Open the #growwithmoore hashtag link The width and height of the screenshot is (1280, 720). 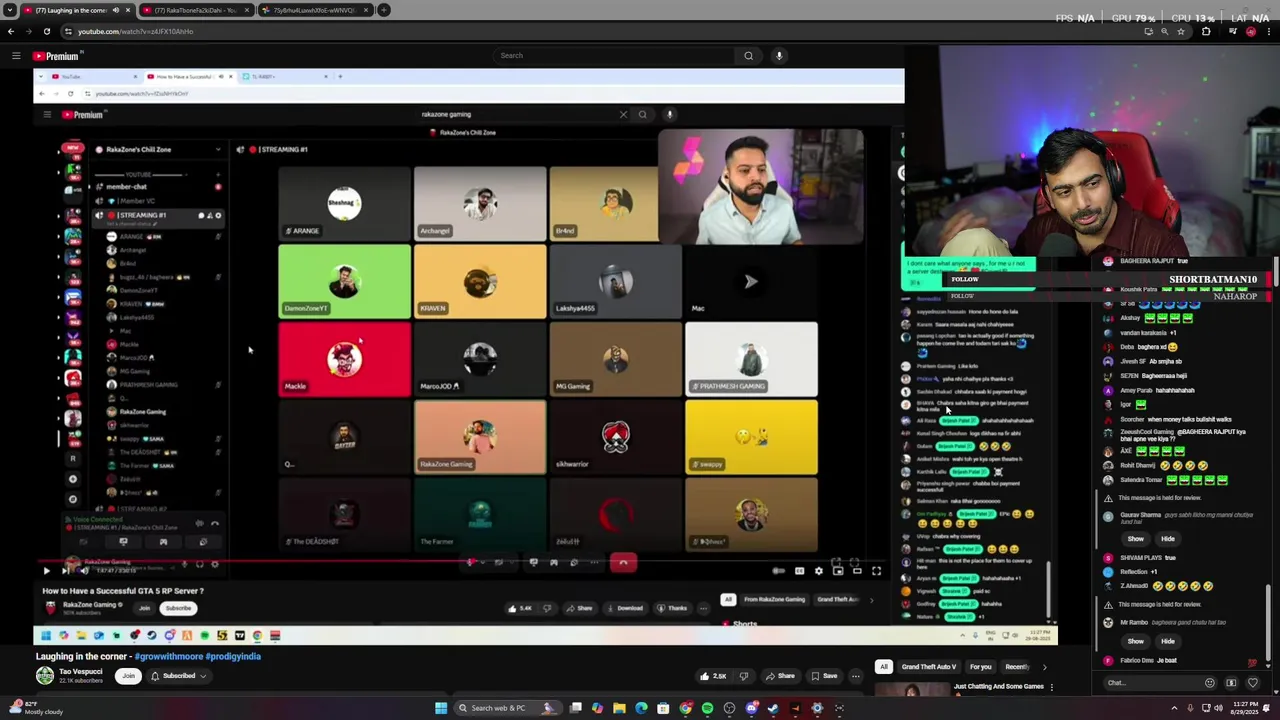point(168,657)
